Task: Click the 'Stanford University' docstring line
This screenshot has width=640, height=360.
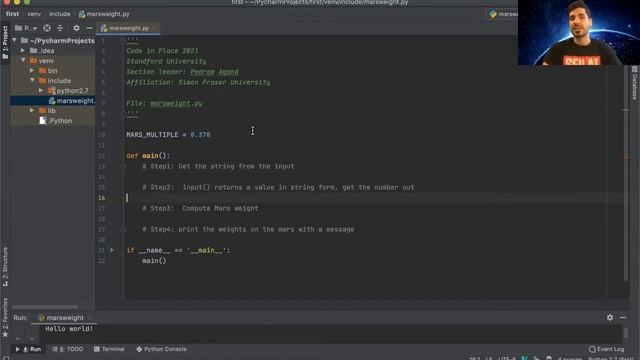Action: click(166, 61)
